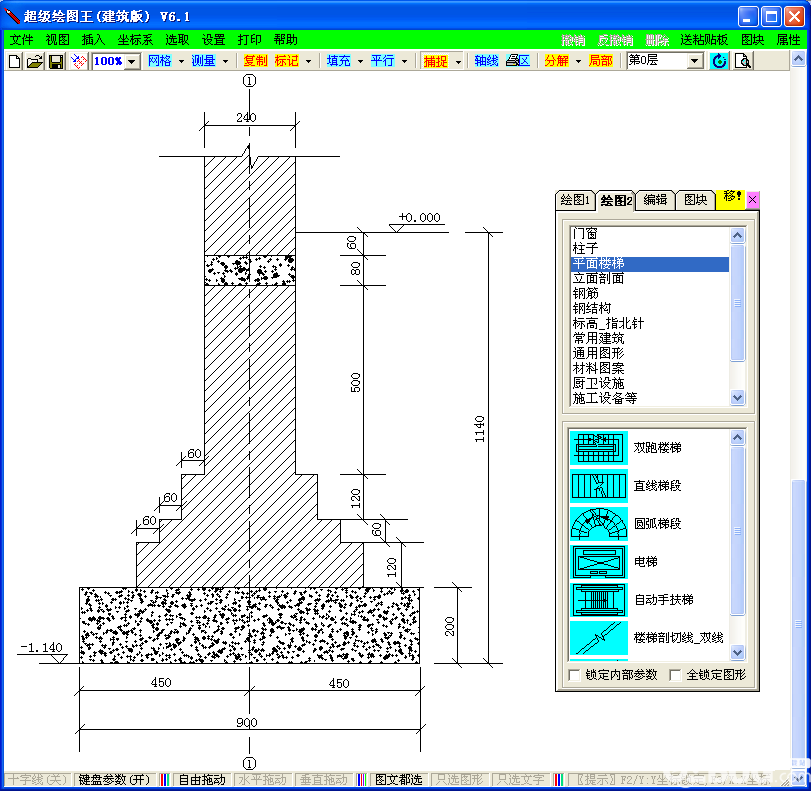The image size is (812, 792).
Task: Open the 视图 menu
Action: (x=57, y=40)
